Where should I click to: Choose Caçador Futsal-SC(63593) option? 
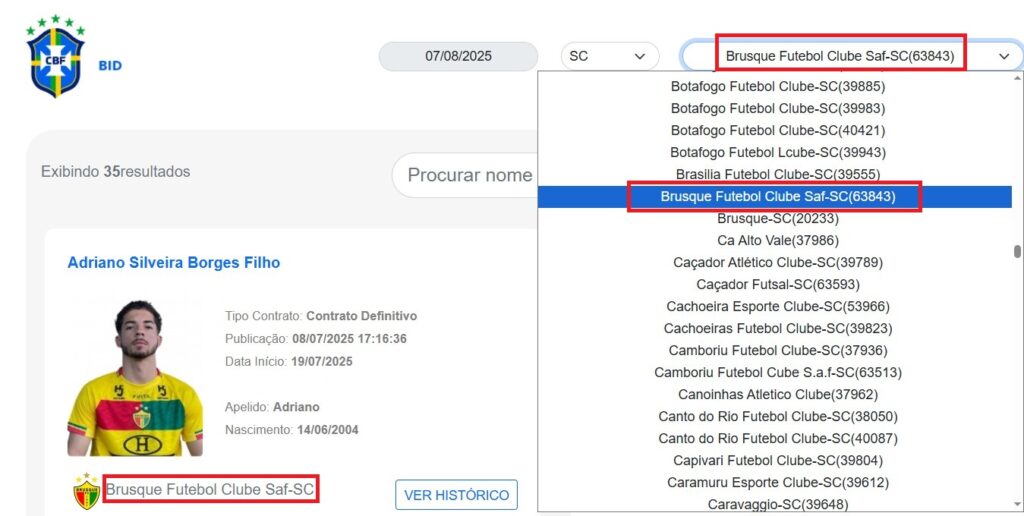(778, 284)
